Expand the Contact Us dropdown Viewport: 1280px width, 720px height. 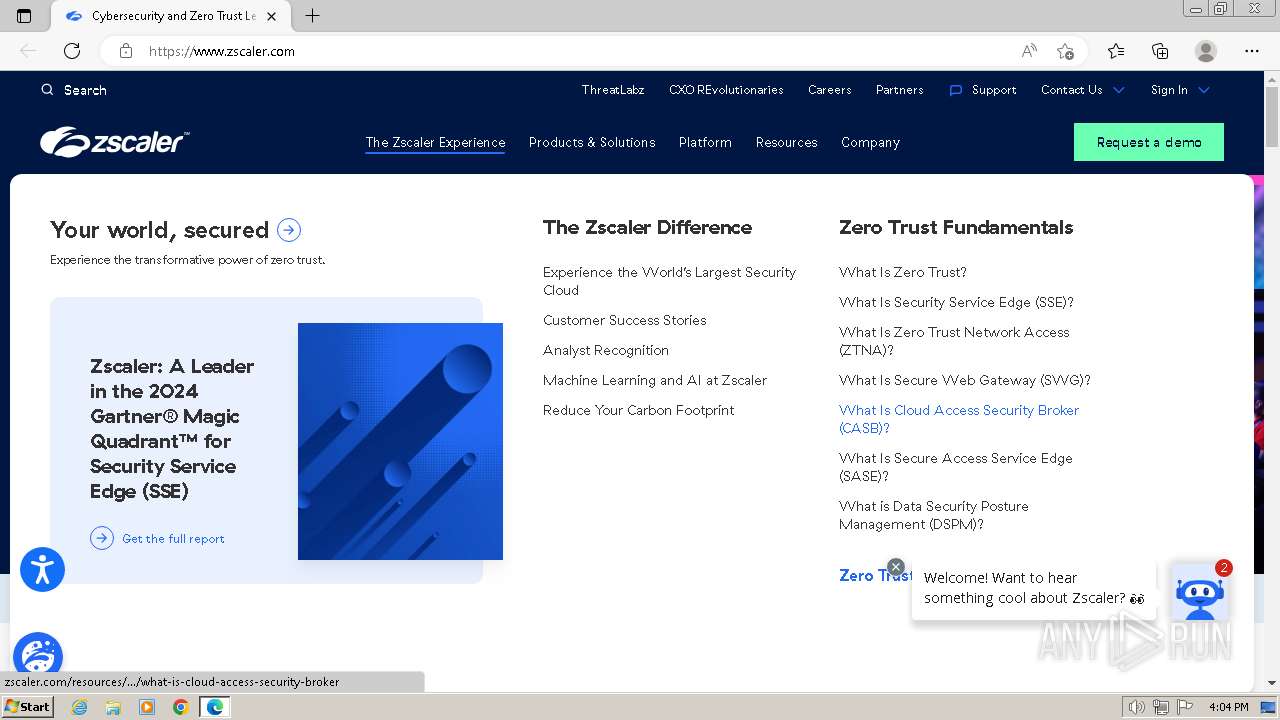pyautogui.click(x=1083, y=90)
